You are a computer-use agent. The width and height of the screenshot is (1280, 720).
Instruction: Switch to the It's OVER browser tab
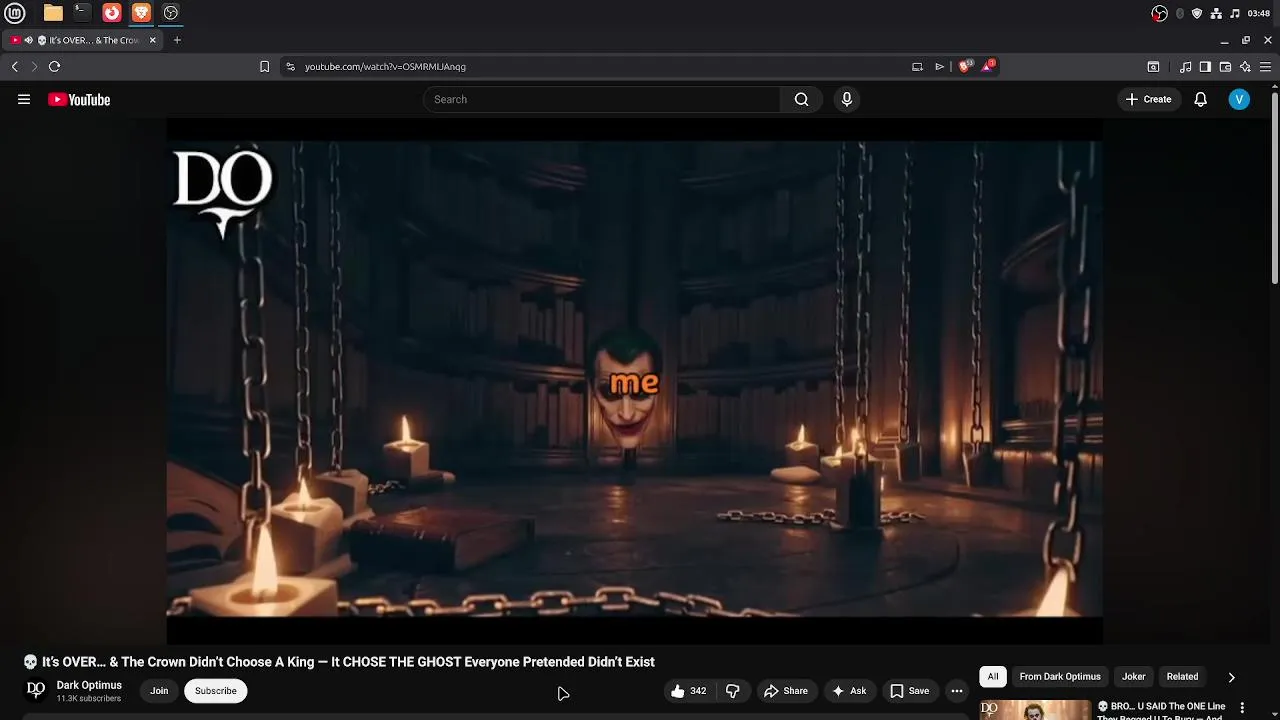tap(85, 40)
